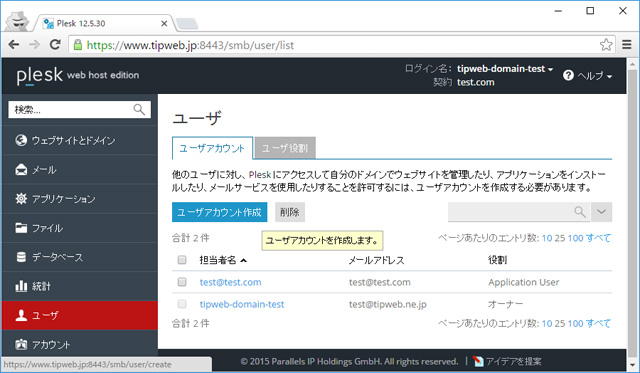Click the help question mark icon

568,75
